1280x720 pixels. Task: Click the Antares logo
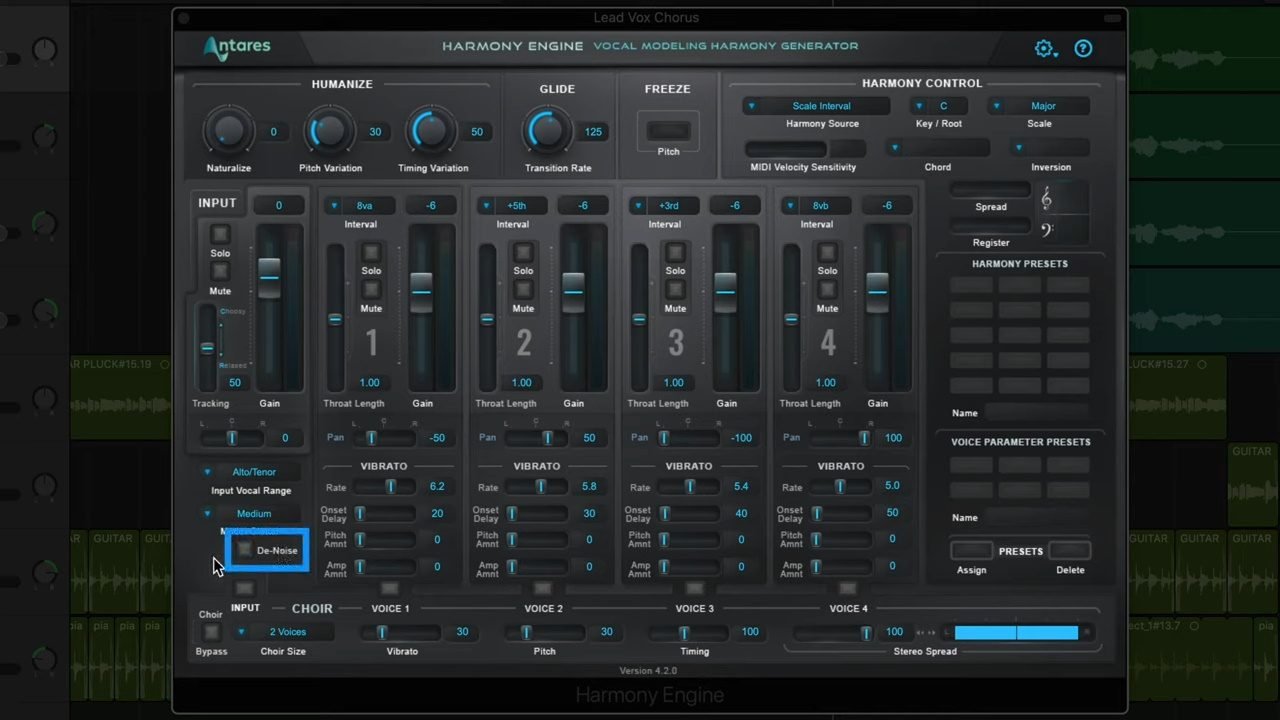click(x=236, y=47)
